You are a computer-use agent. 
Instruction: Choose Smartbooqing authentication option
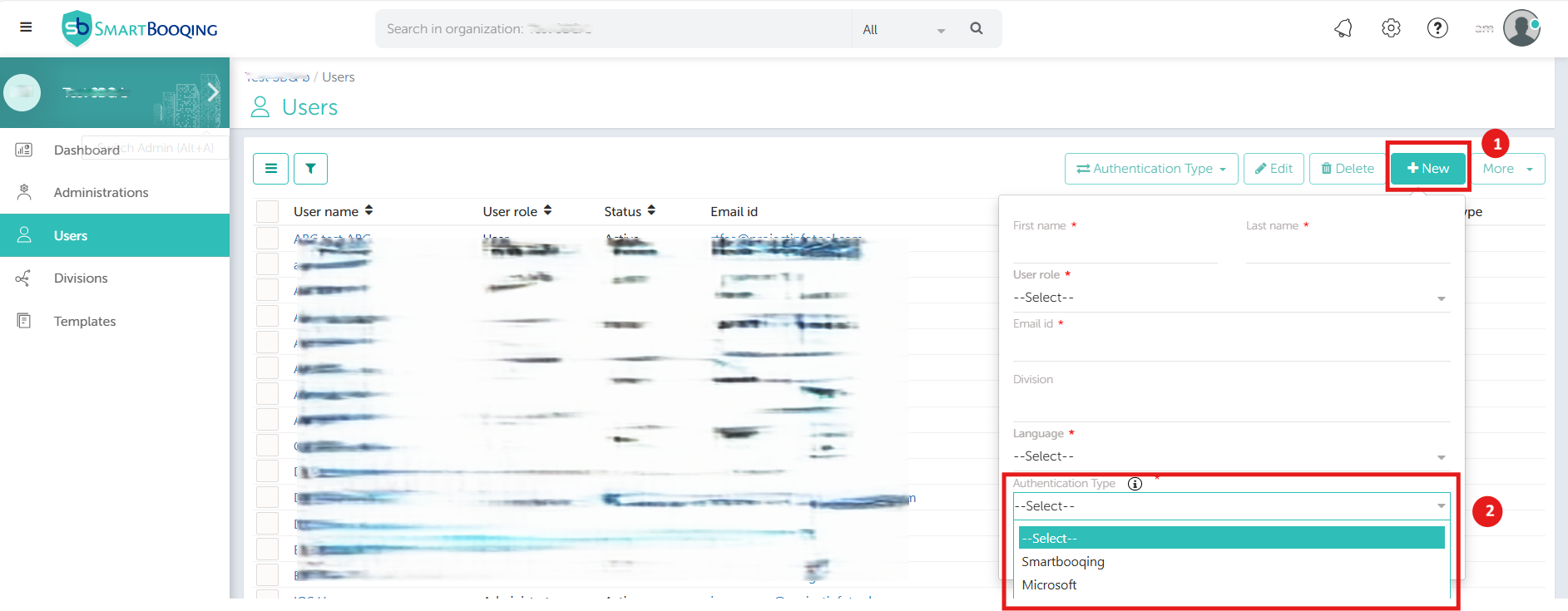click(1063, 562)
